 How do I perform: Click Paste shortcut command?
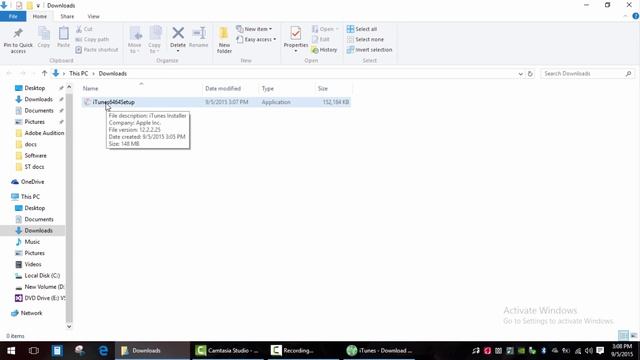click(97, 49)
